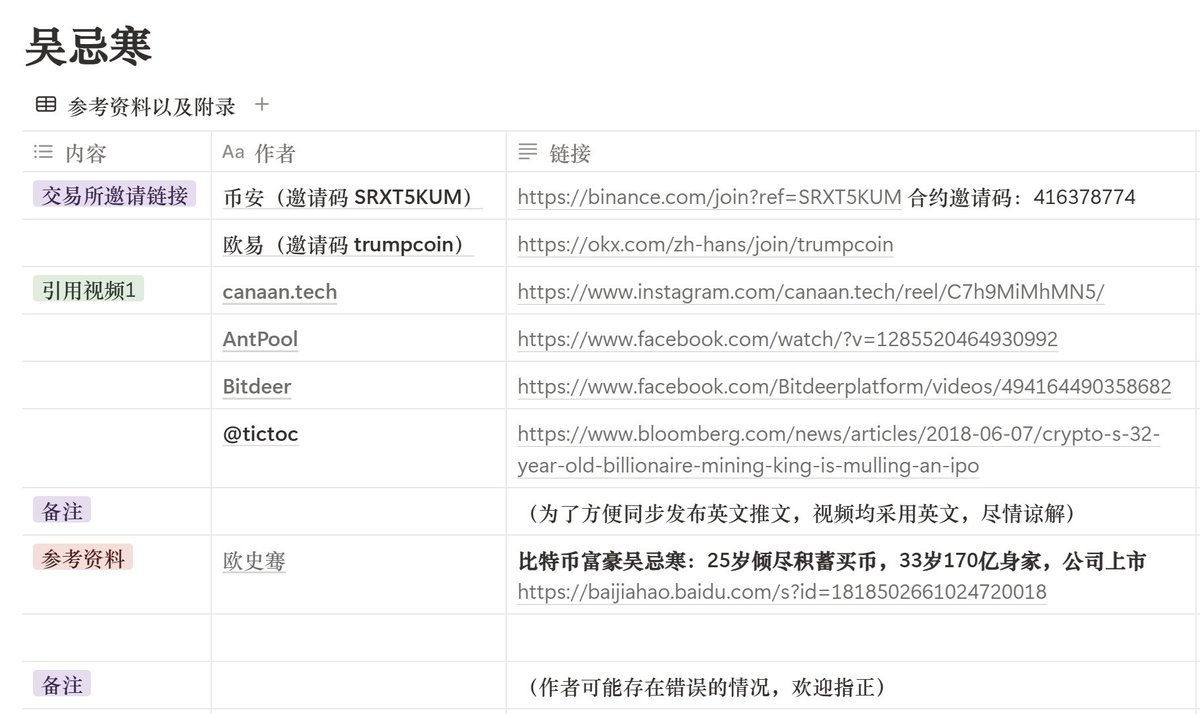This screenshot has height=714, width=1200.
Task: Click the list icon in 内容 column header
Action: pos(43,152)
